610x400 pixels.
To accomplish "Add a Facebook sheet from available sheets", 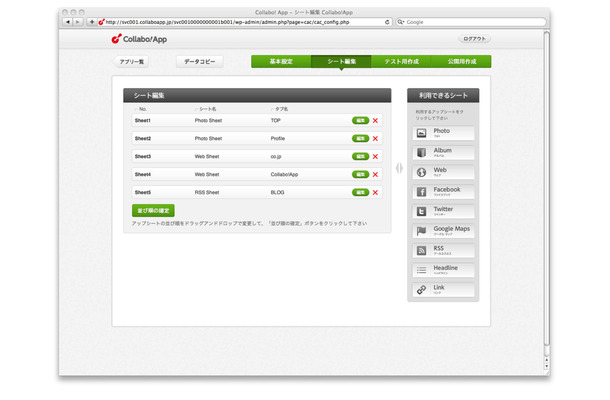I will click(x=443, y=192).
